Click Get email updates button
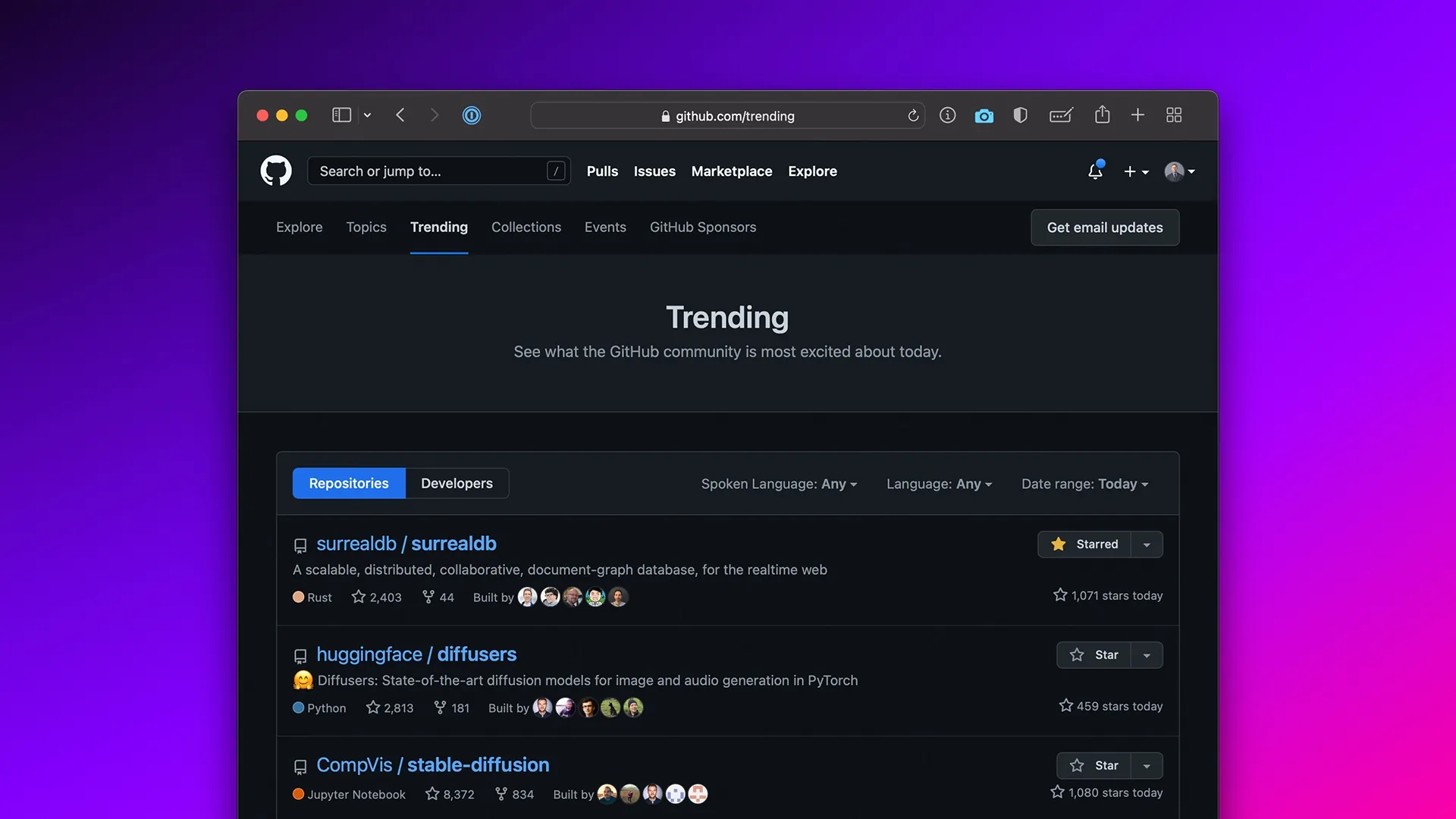Image resolution: width=1456 pixels, height=819 pixels. 1104,227
